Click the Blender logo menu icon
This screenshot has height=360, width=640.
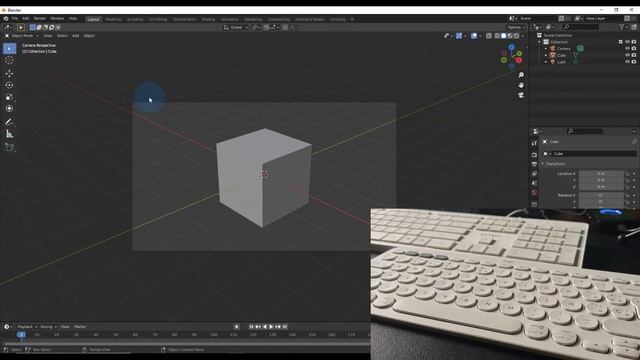pyautogui.click(x=6, y=18)
